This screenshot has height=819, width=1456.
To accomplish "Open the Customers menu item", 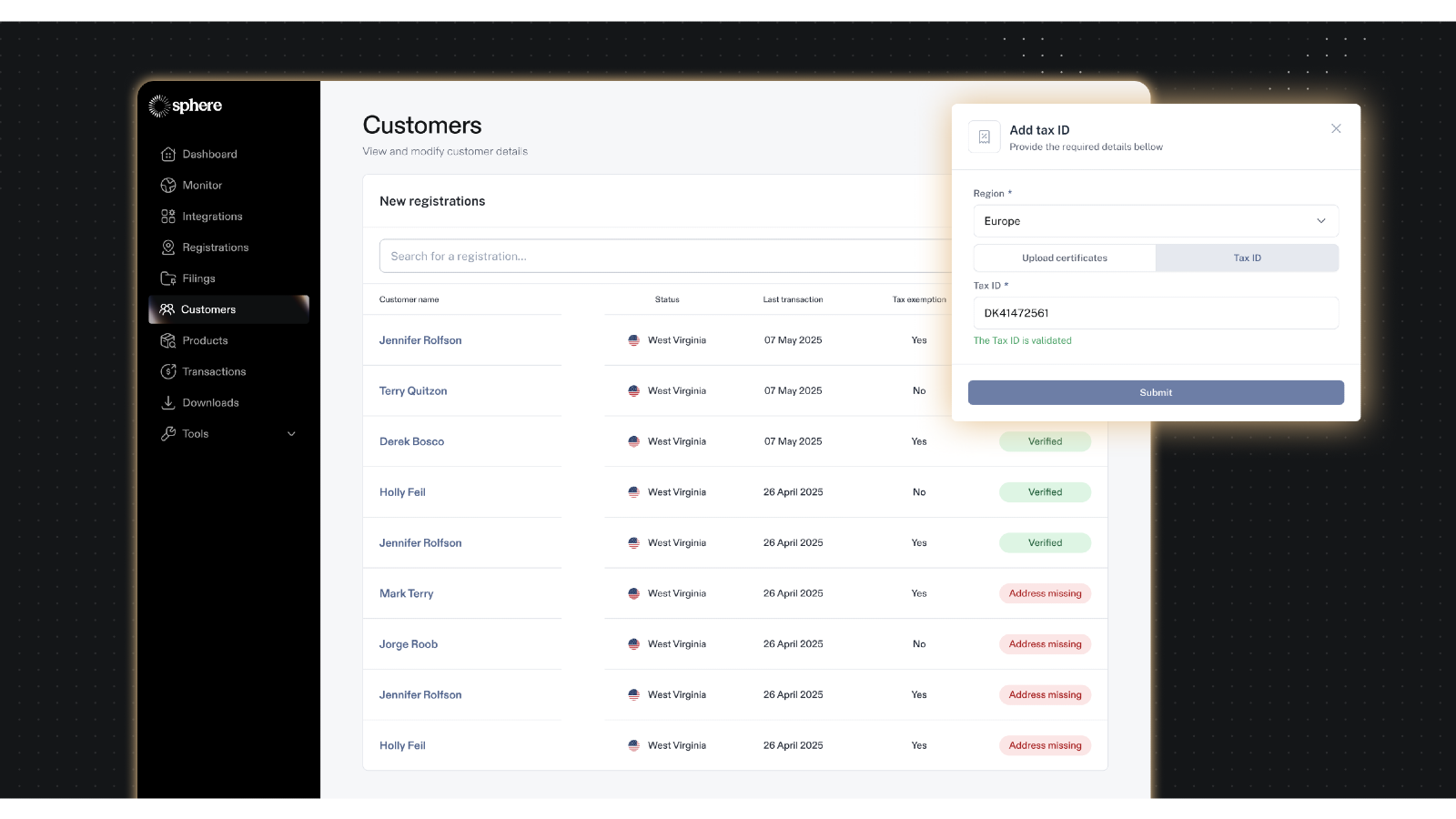I will [207, 309].
